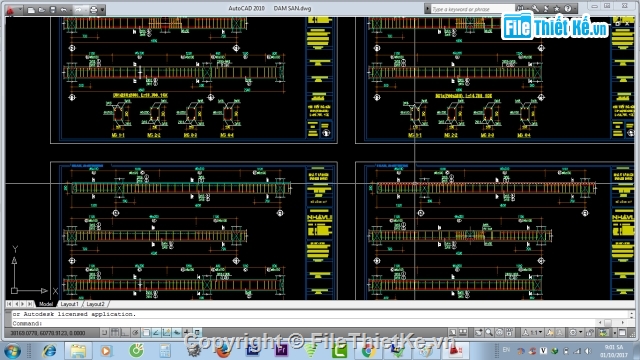Open Windows Explorer folder on taskbar

[x=78, y=351]
